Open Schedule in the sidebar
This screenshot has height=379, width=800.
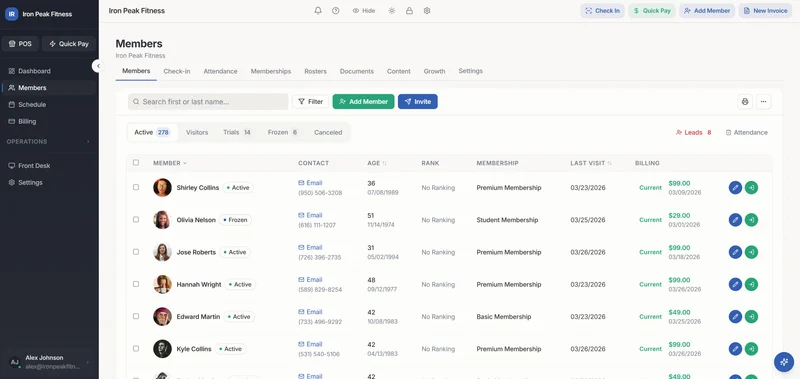(48, 105)
